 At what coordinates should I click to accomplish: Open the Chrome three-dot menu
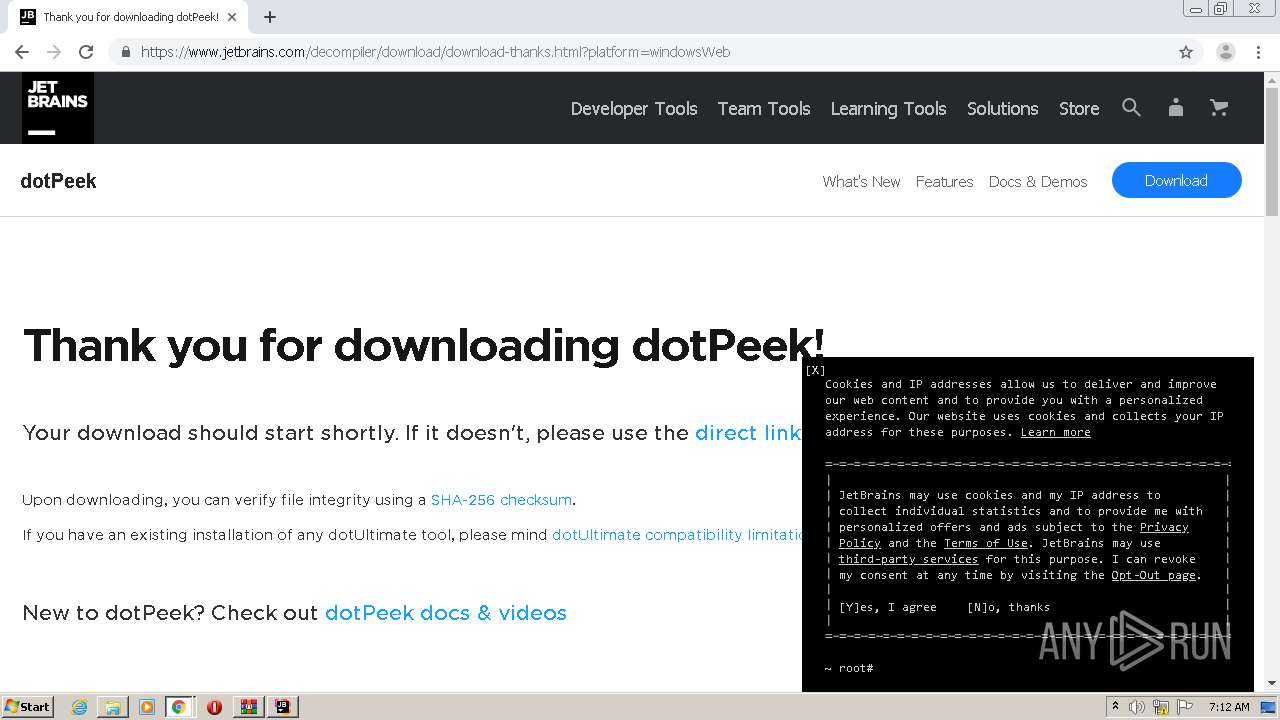pyautogui.click(x=1258, y=52)
